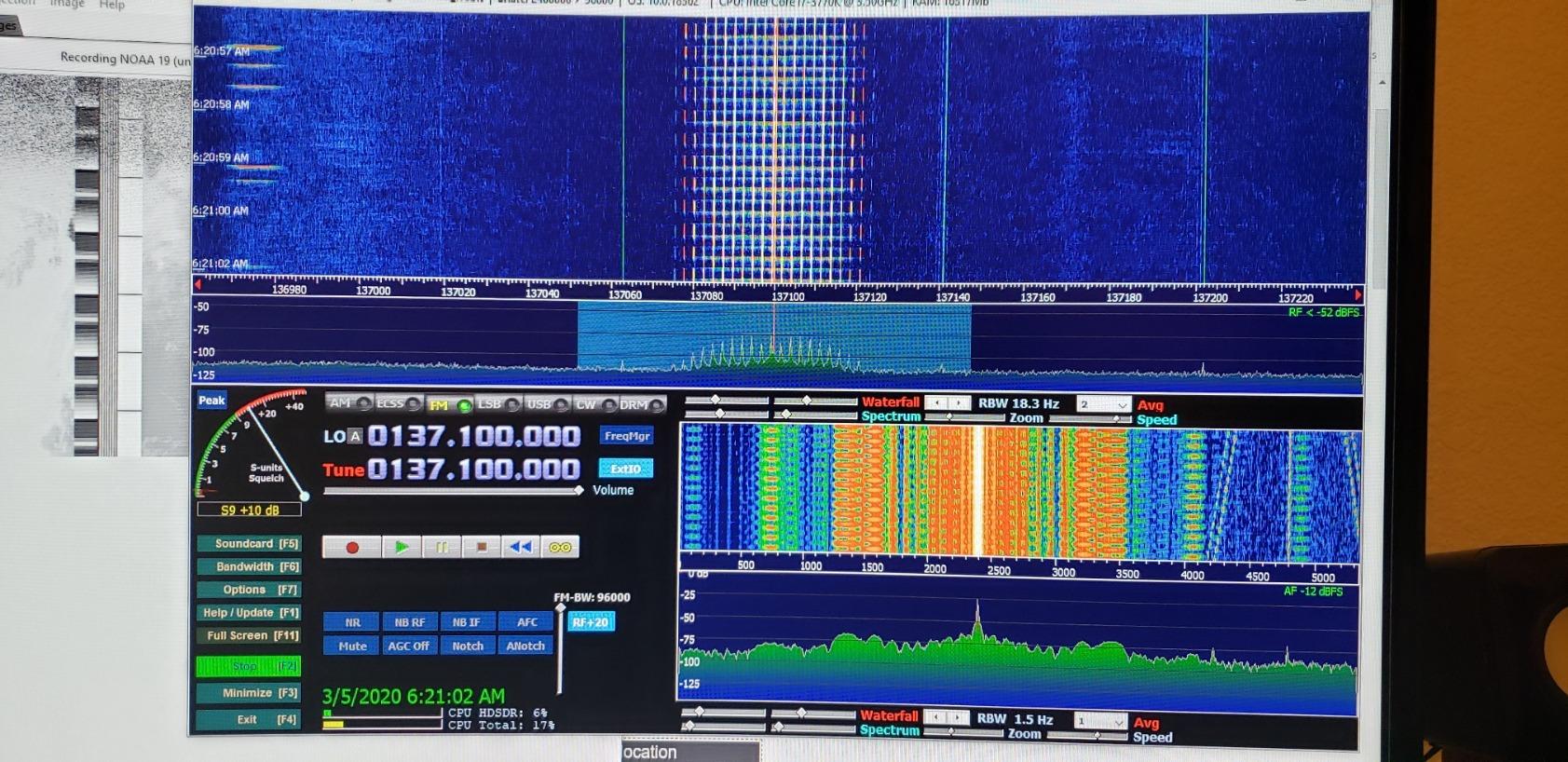Start recording with the red record button
This screenshot has width=1568, height=762.
[x=351, y=547]
